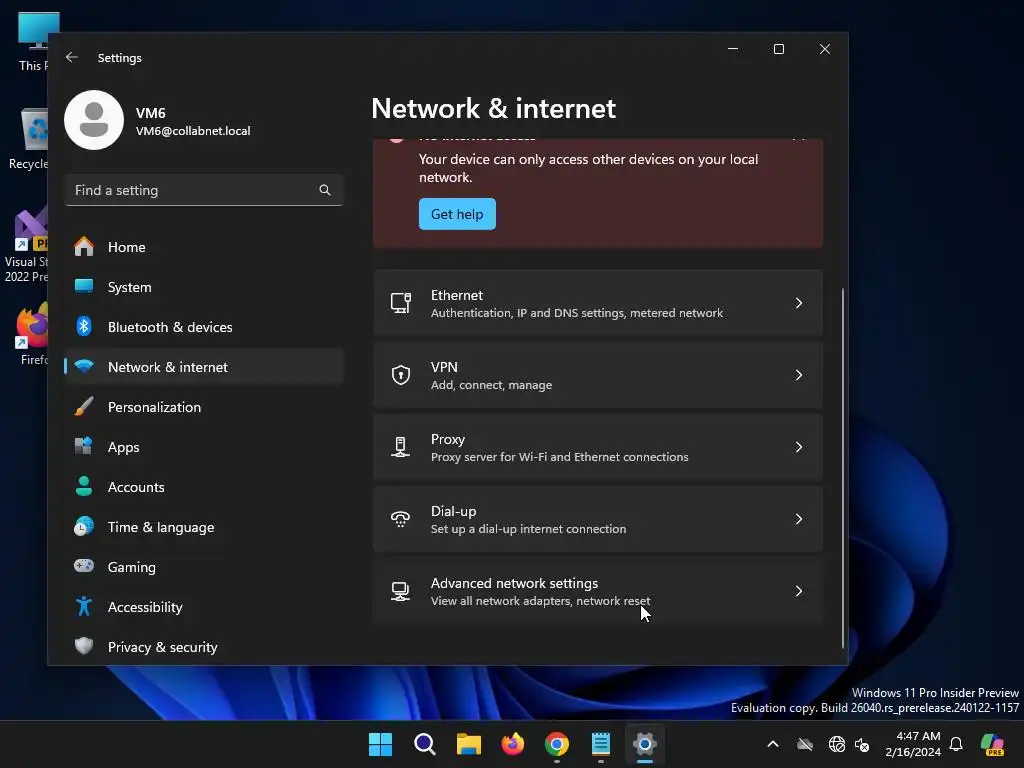Click the back arrow in Settings

coord(72,57)
